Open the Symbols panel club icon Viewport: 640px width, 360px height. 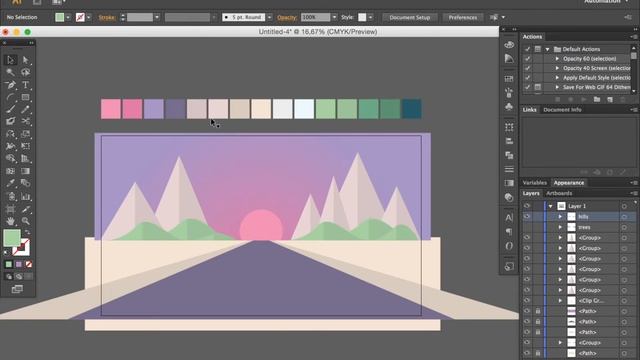[509, 107]
